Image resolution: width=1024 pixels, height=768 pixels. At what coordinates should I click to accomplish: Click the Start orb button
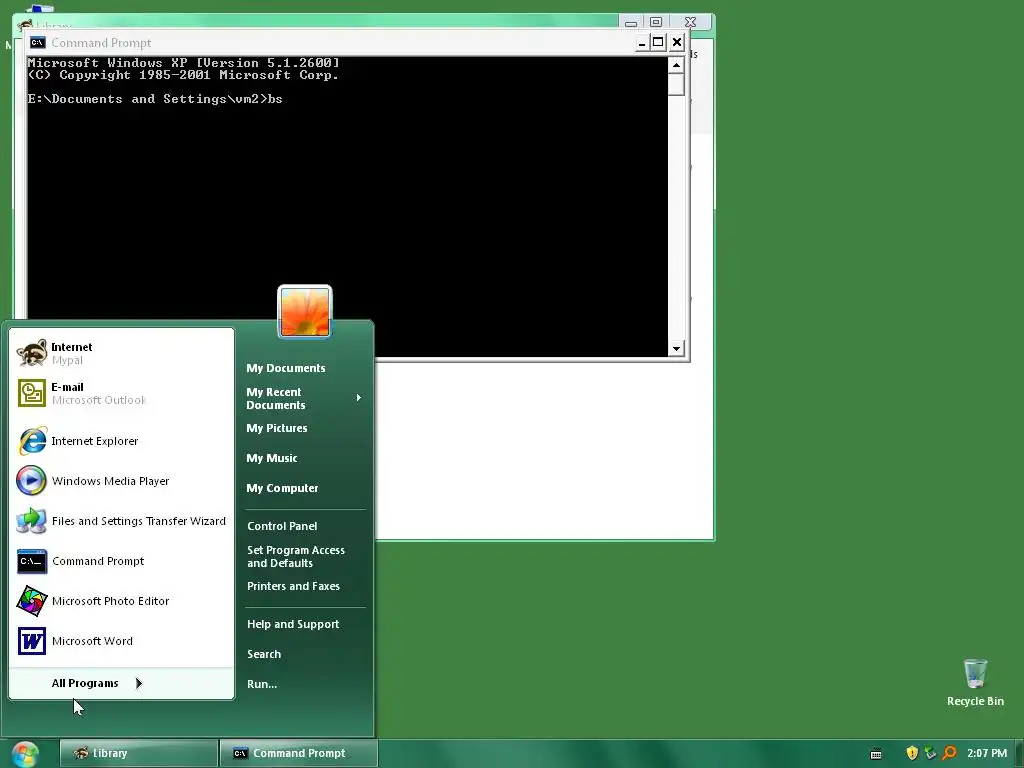point(25,754)
